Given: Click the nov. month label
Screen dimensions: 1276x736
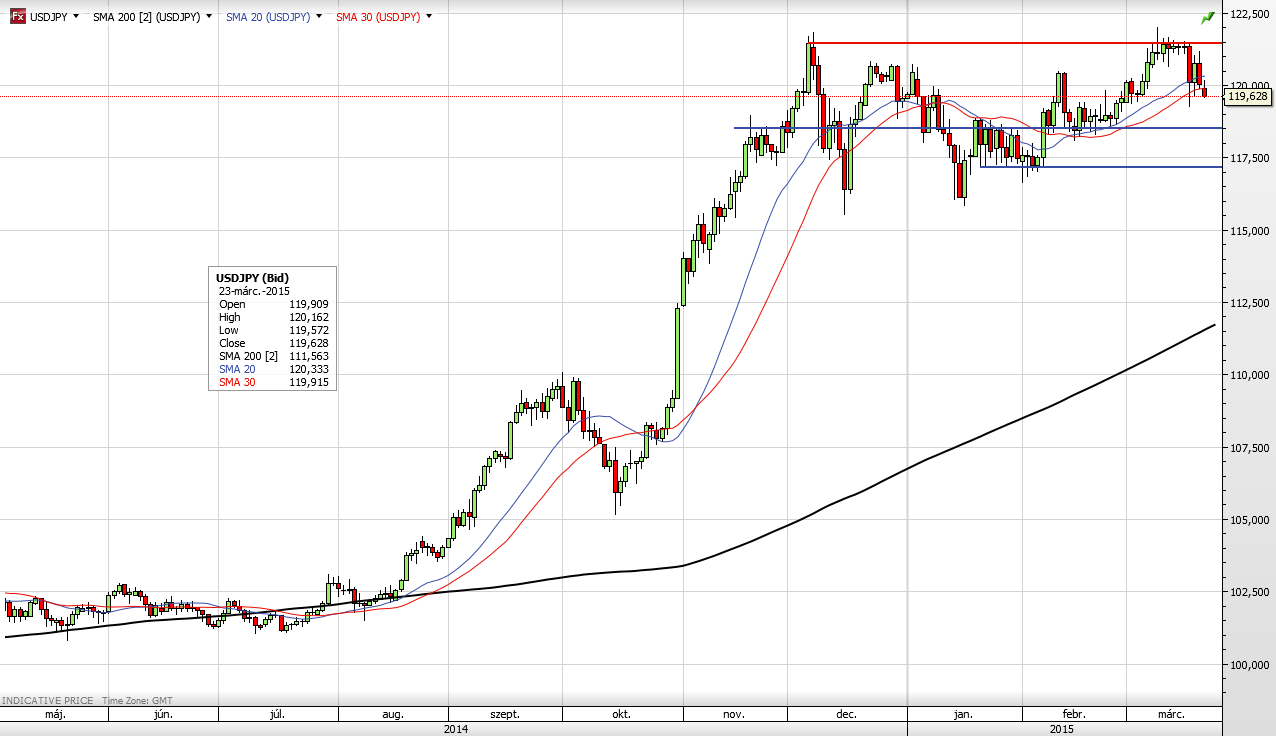Looking at the screenshot, I should pos(734,715).
